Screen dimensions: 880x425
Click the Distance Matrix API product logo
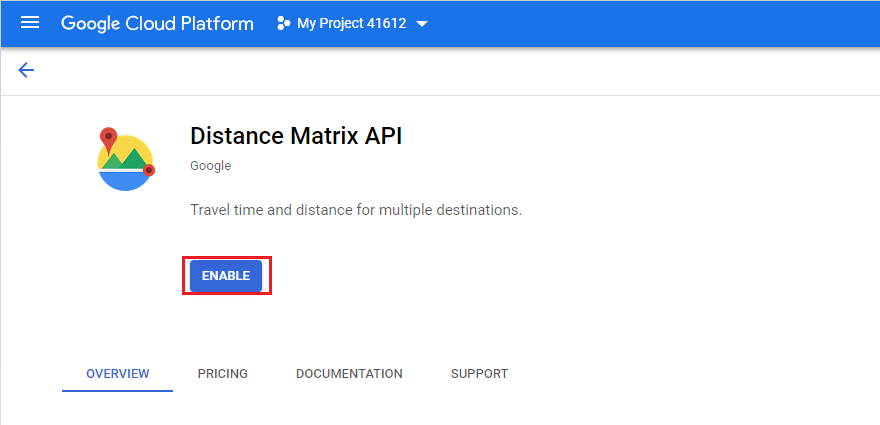[x=126, y=159]
